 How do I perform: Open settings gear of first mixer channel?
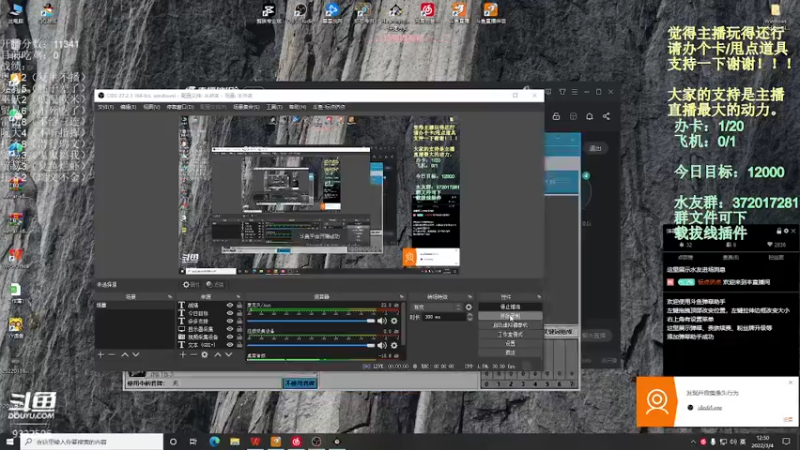[x=394, y=321]
